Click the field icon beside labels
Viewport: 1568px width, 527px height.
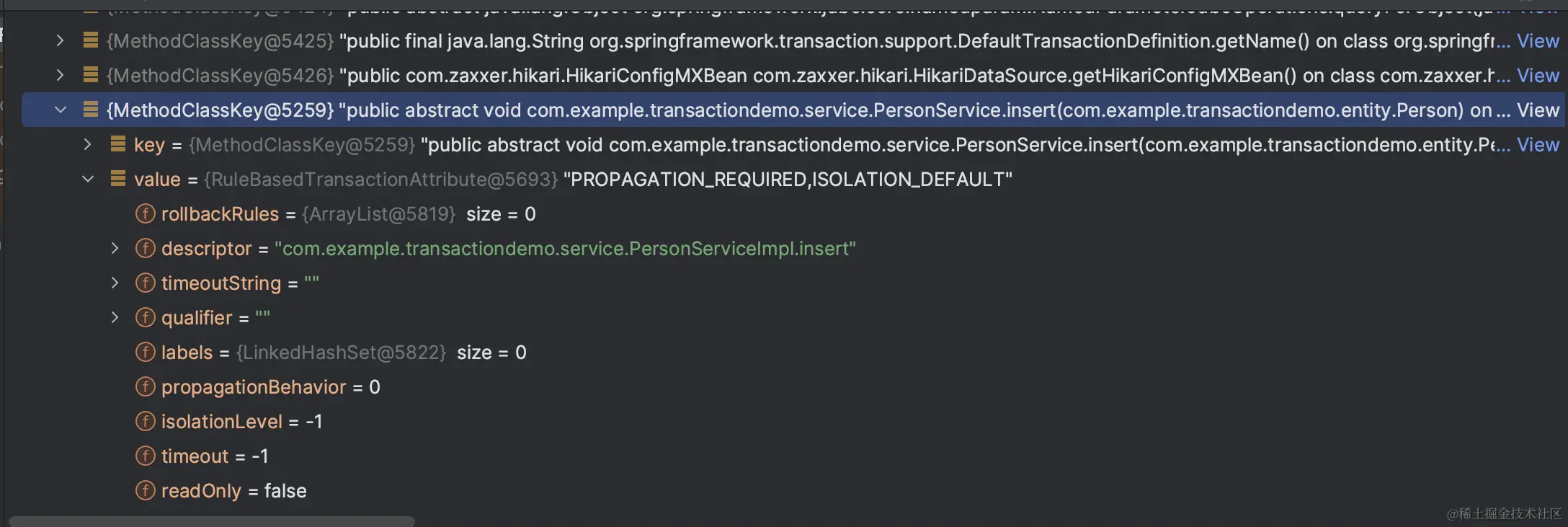click(145, 352)
